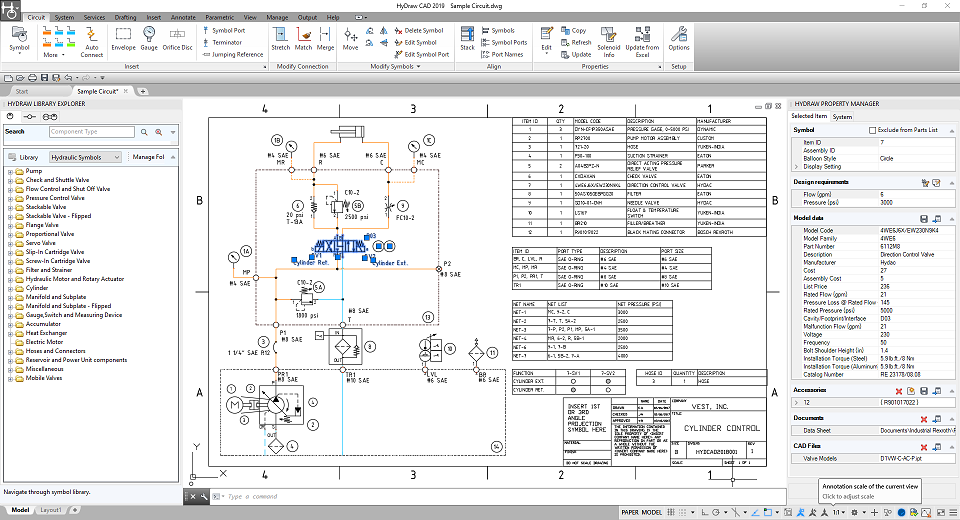Select the Orifice Disc tool
The image size is (960, 520).
tap(178, 39)
